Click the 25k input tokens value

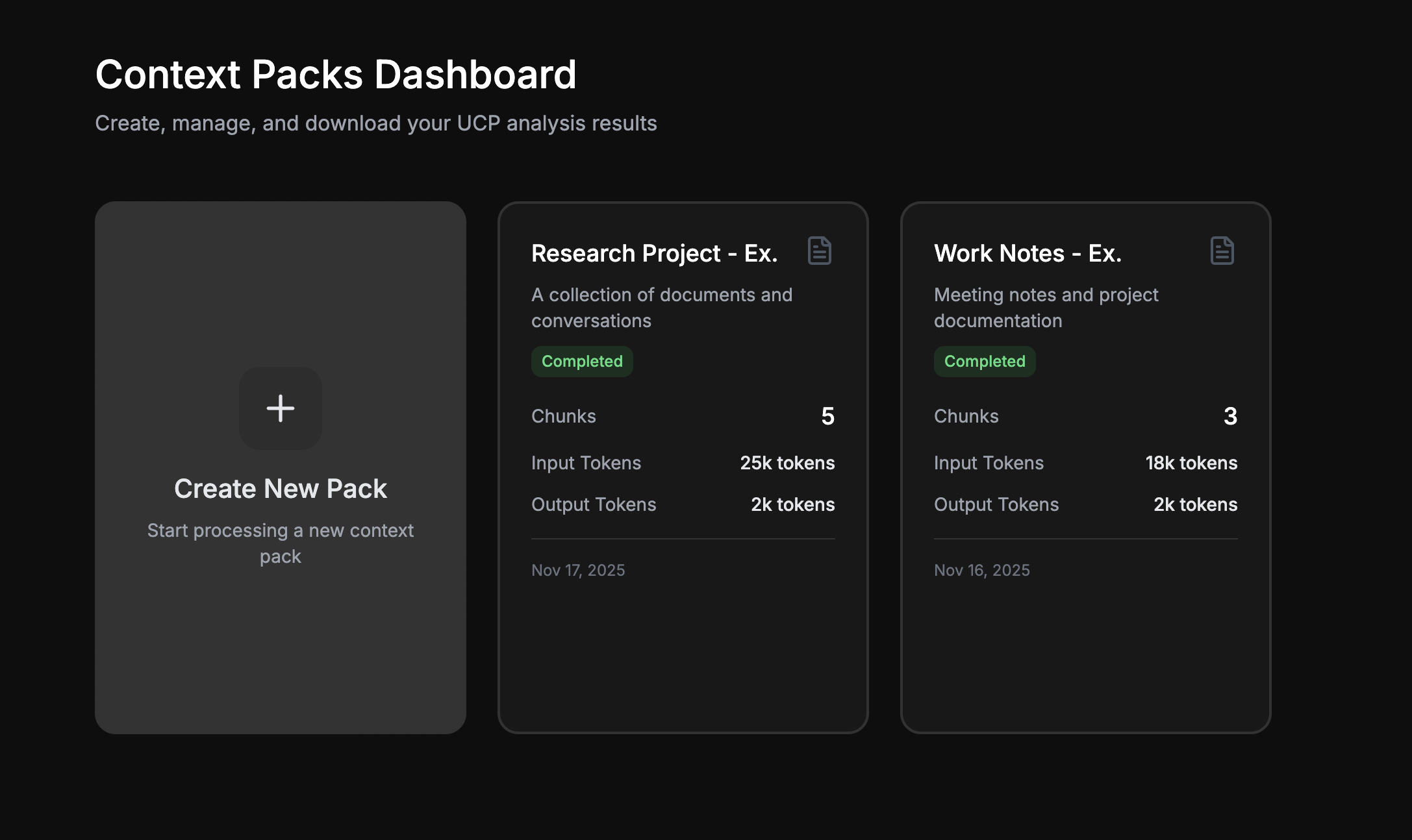(787, 462)
